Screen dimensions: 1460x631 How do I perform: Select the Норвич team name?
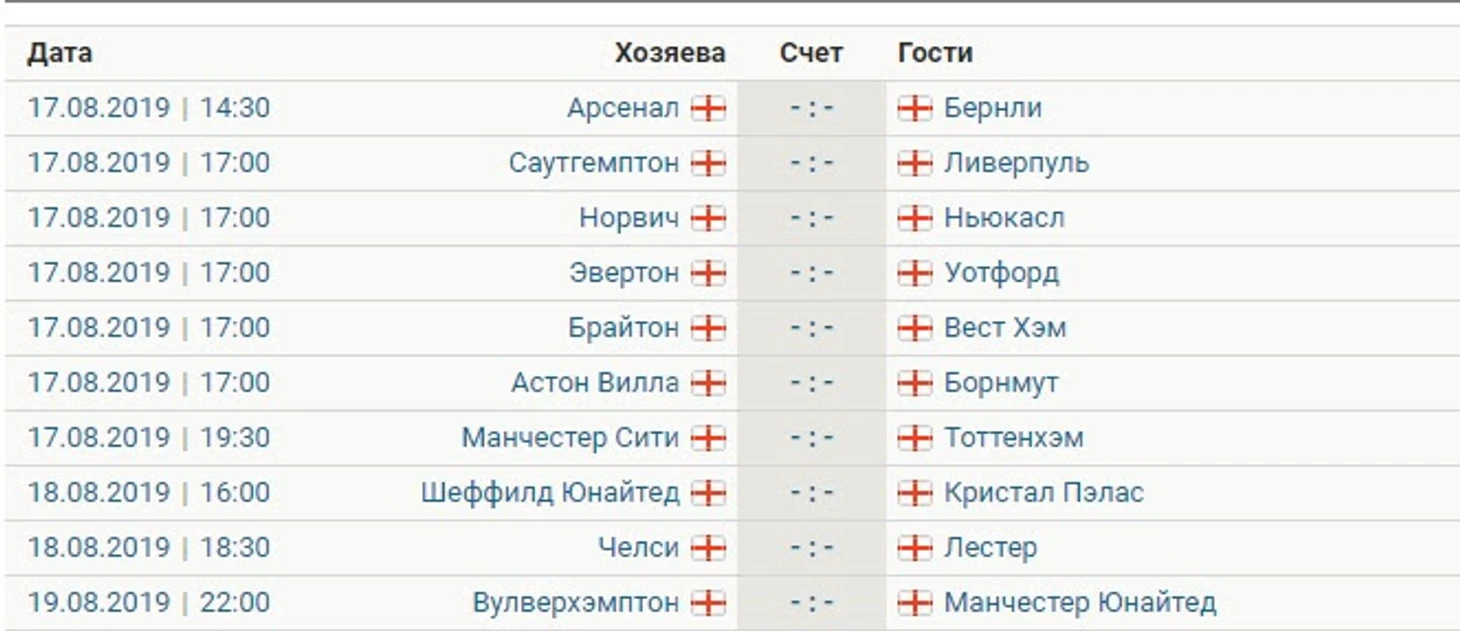tap(629, 218)
